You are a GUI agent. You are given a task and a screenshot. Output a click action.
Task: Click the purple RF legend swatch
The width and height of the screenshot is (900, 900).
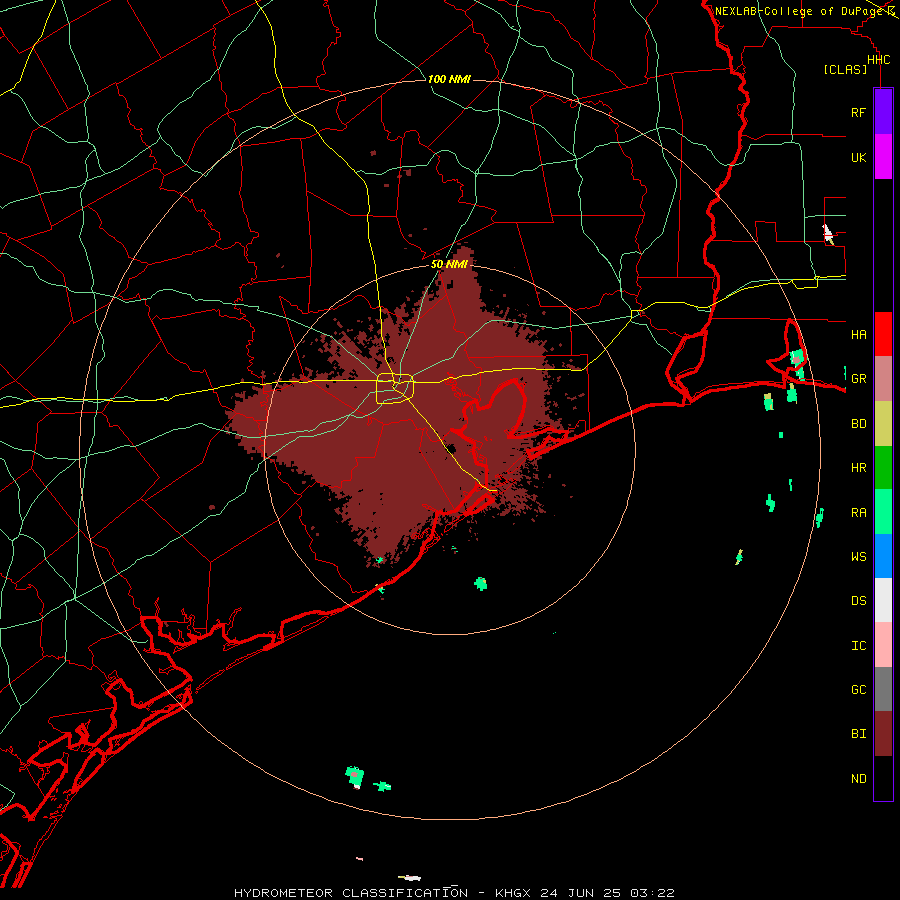[x=883, y=112]
